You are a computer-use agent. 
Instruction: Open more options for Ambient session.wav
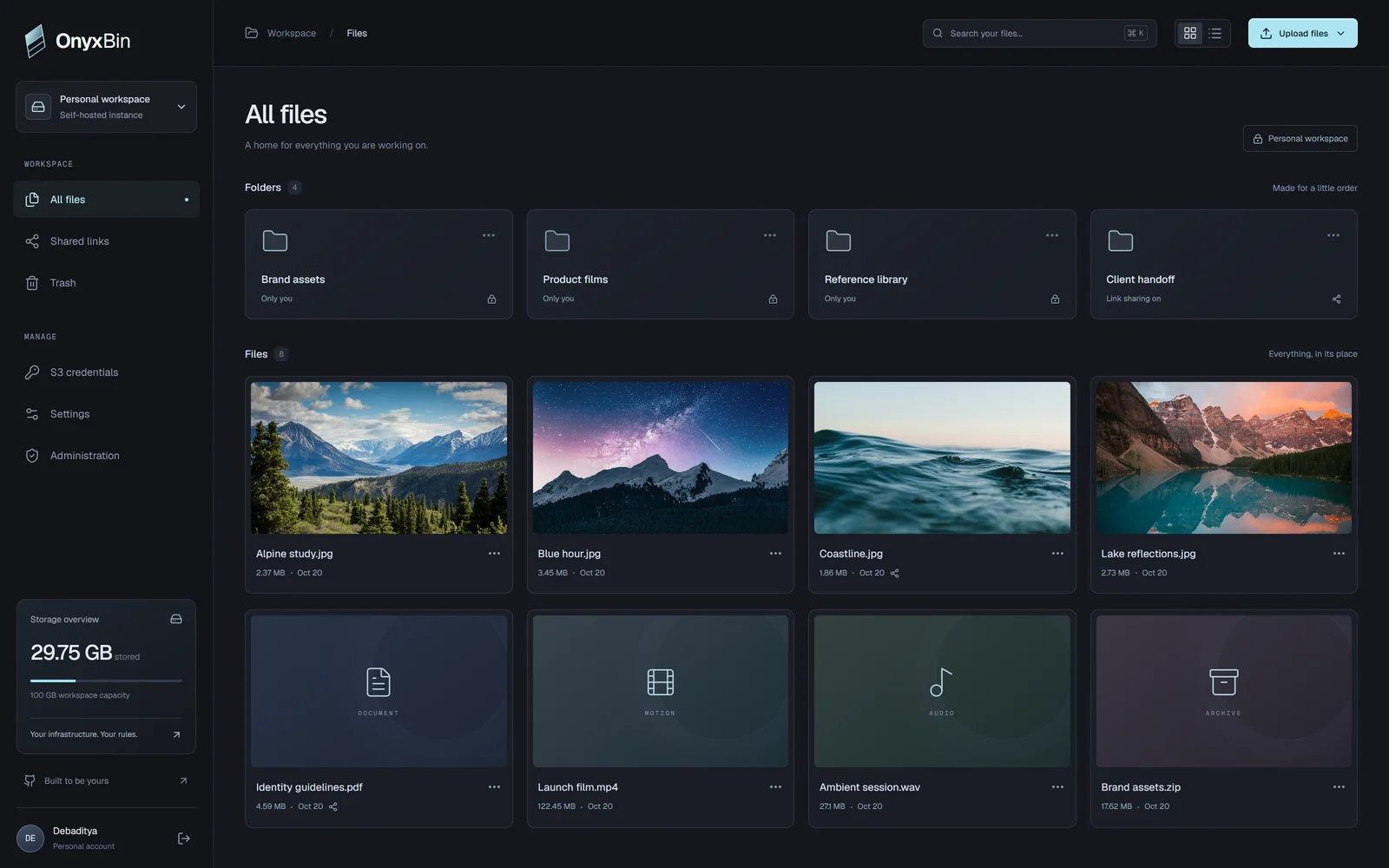1057,787
